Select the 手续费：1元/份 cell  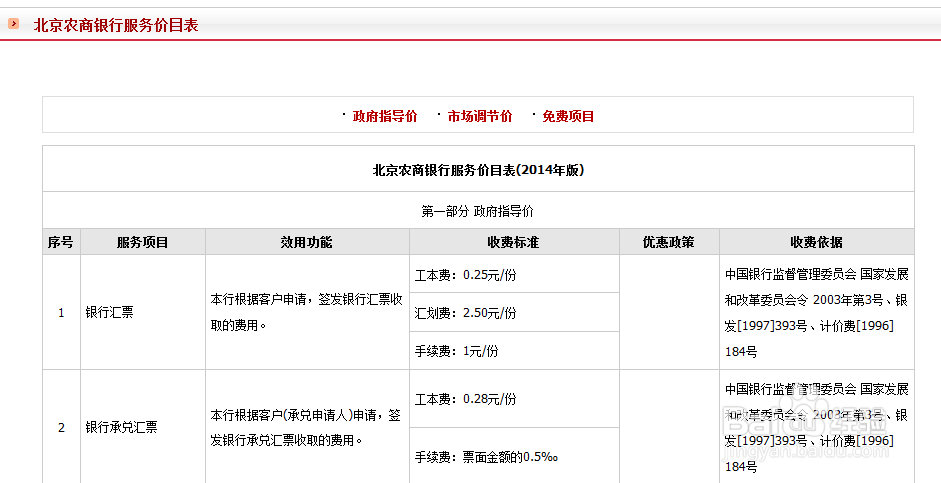coord(514,351)
